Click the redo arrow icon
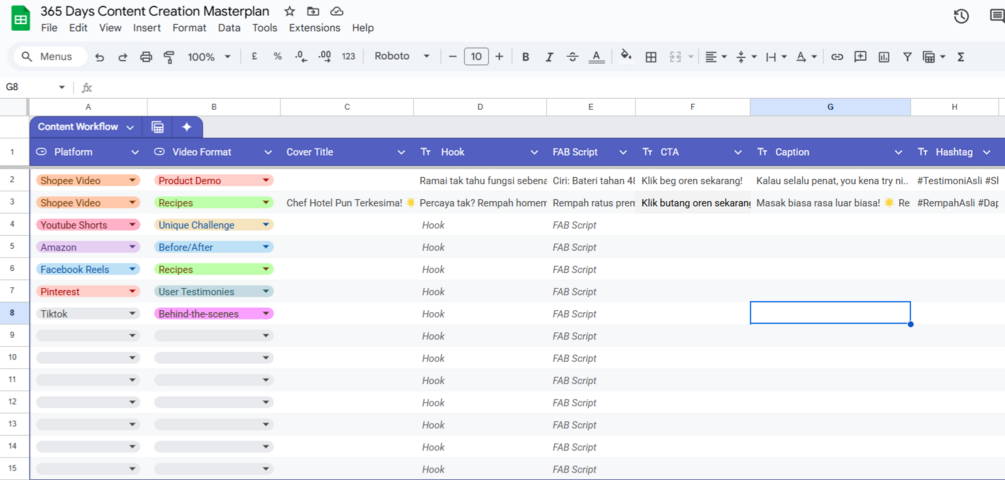1005x480 pixels. [x=122, y=57]
